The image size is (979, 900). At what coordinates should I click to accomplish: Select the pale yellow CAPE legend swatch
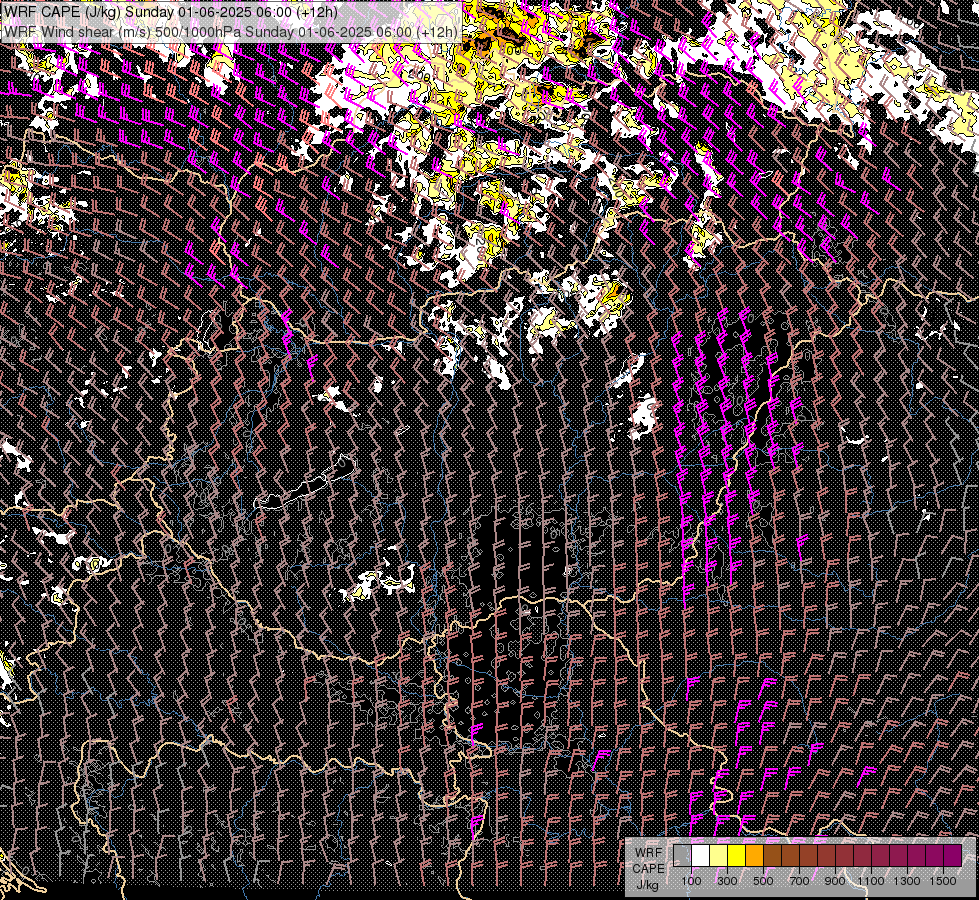click(x=719, y=855)
